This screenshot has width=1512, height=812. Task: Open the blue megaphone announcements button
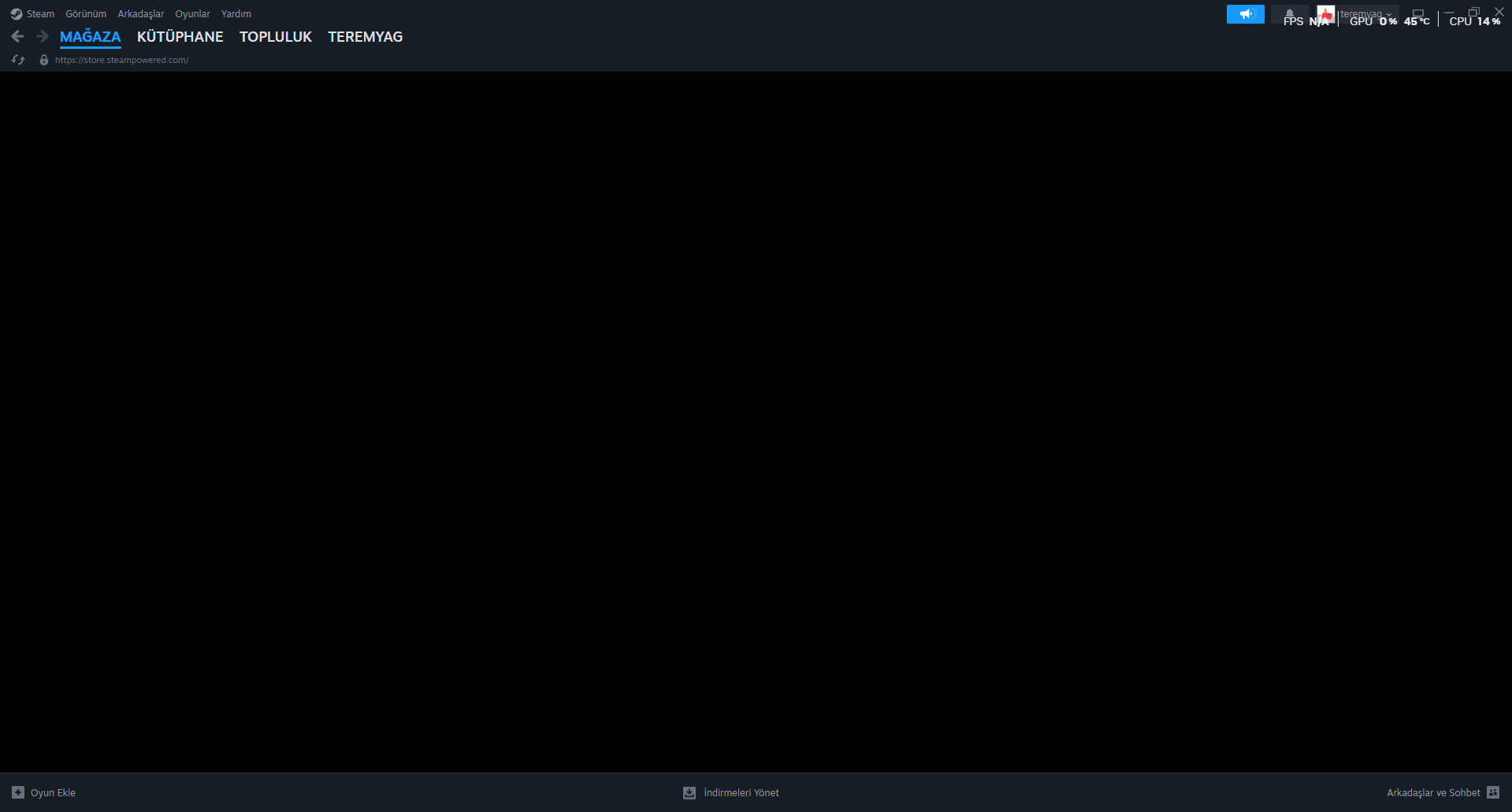(1246, 14)
